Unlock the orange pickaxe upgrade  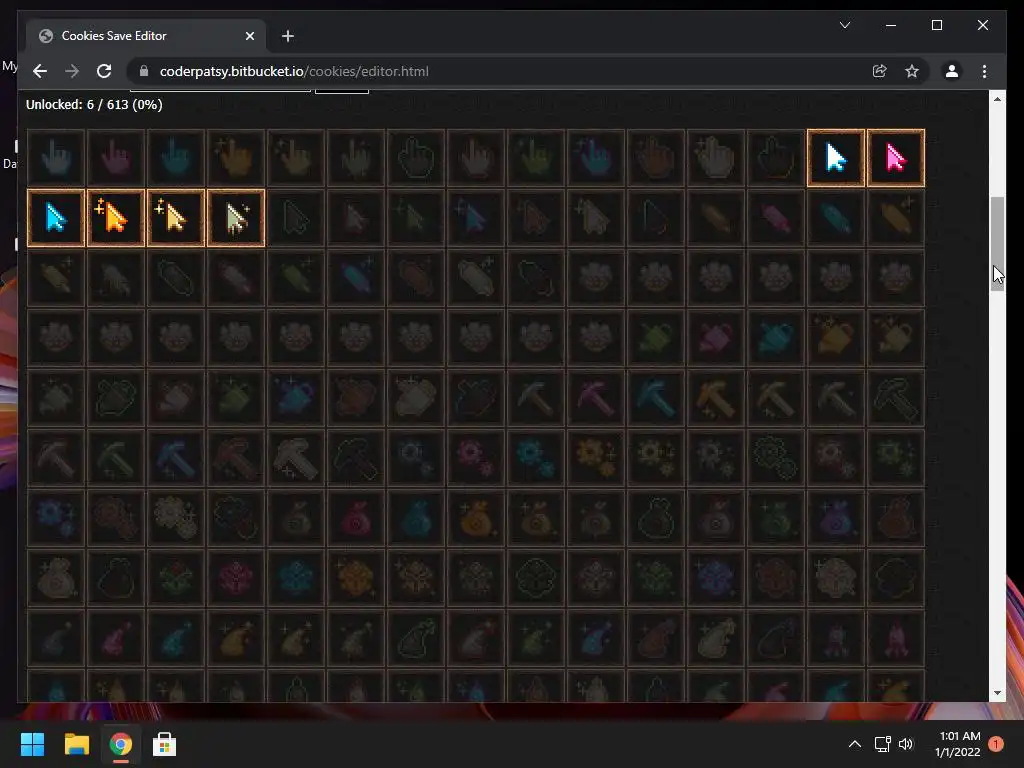click(x=716, y=398)
